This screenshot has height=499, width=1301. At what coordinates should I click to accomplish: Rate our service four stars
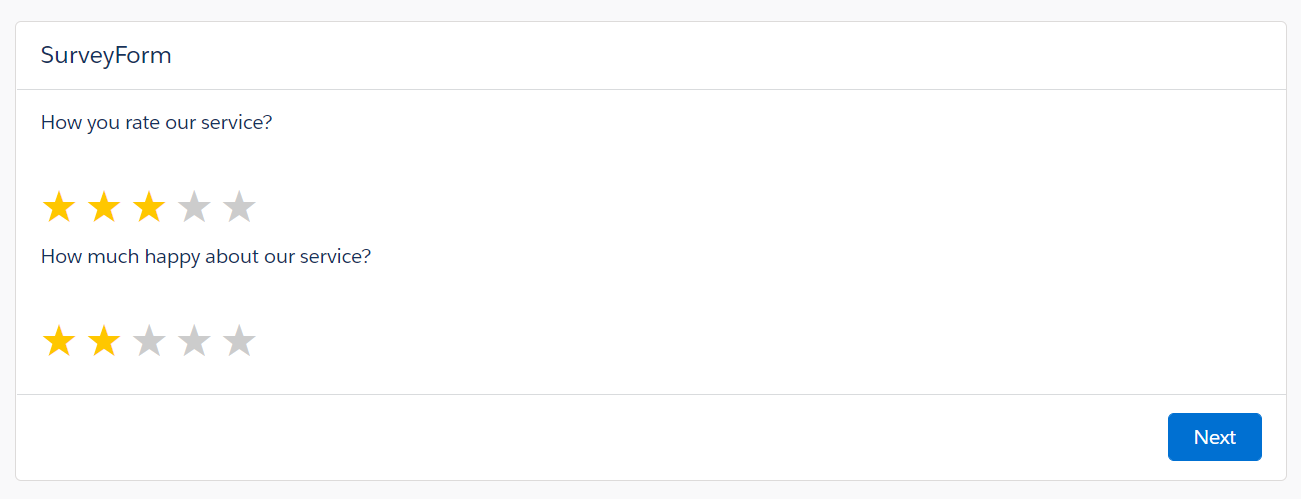pyautogui.click(x=194, y=208)
